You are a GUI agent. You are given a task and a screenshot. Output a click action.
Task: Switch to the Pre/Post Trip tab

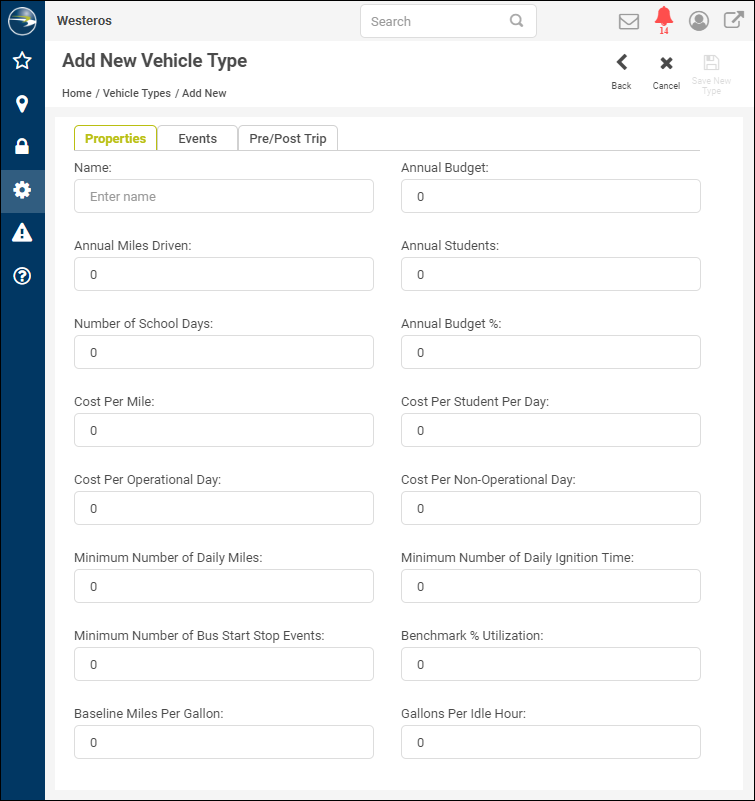pyautogui.click(x=288, y=138)
